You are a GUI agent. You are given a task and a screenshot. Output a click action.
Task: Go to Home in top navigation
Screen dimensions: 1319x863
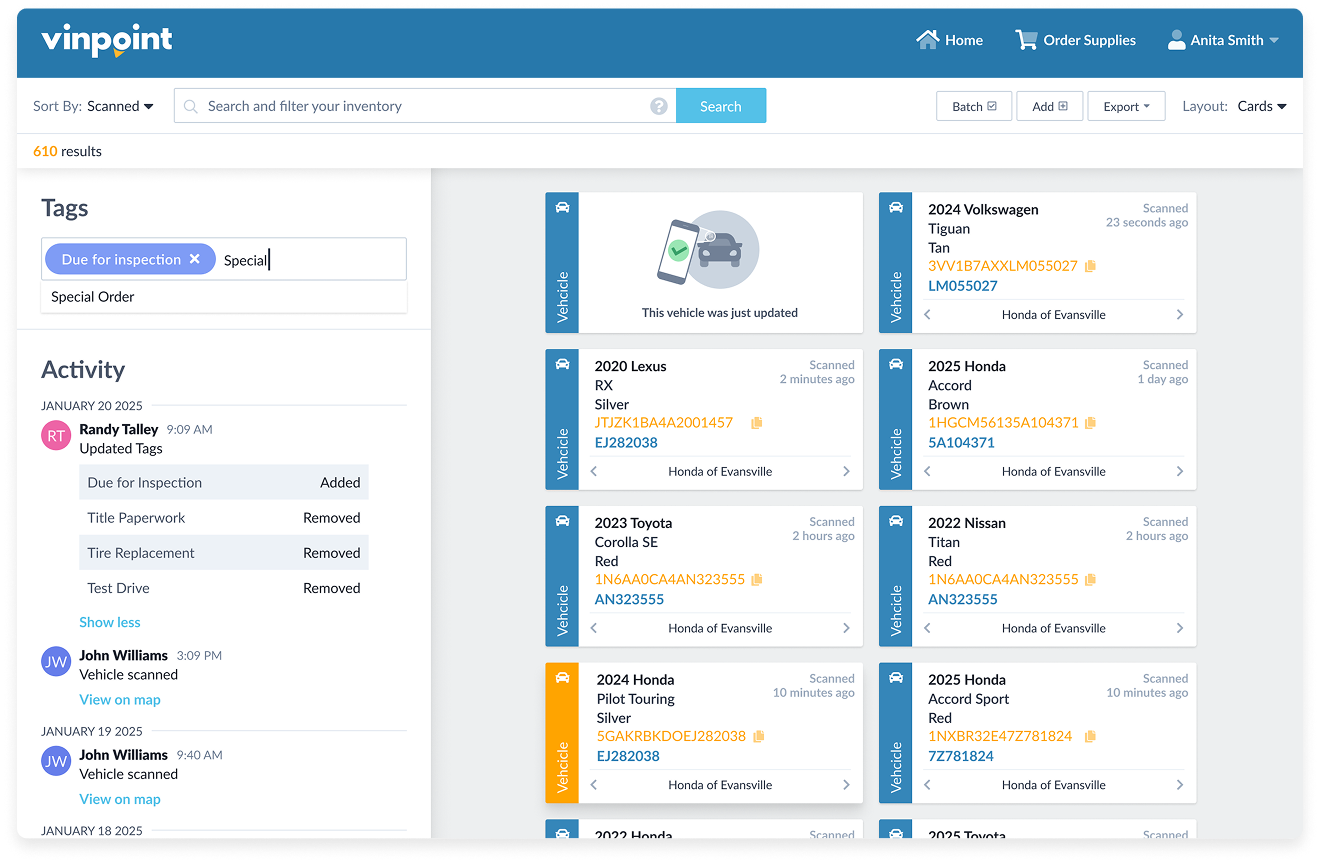[950, 40]
